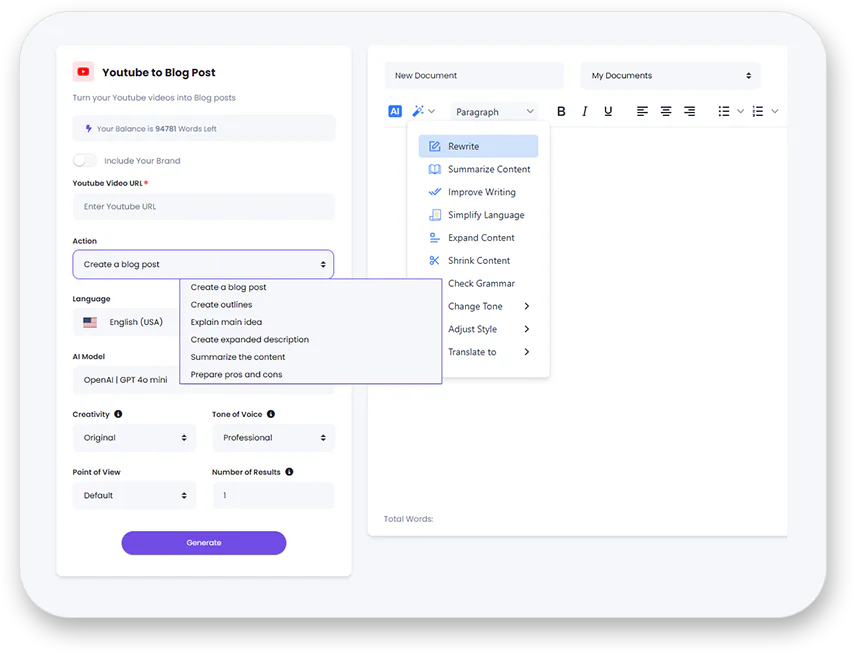The height and width of the screenshot is (653, 854).
Task: Center align the text
Action: pos(666,111)
